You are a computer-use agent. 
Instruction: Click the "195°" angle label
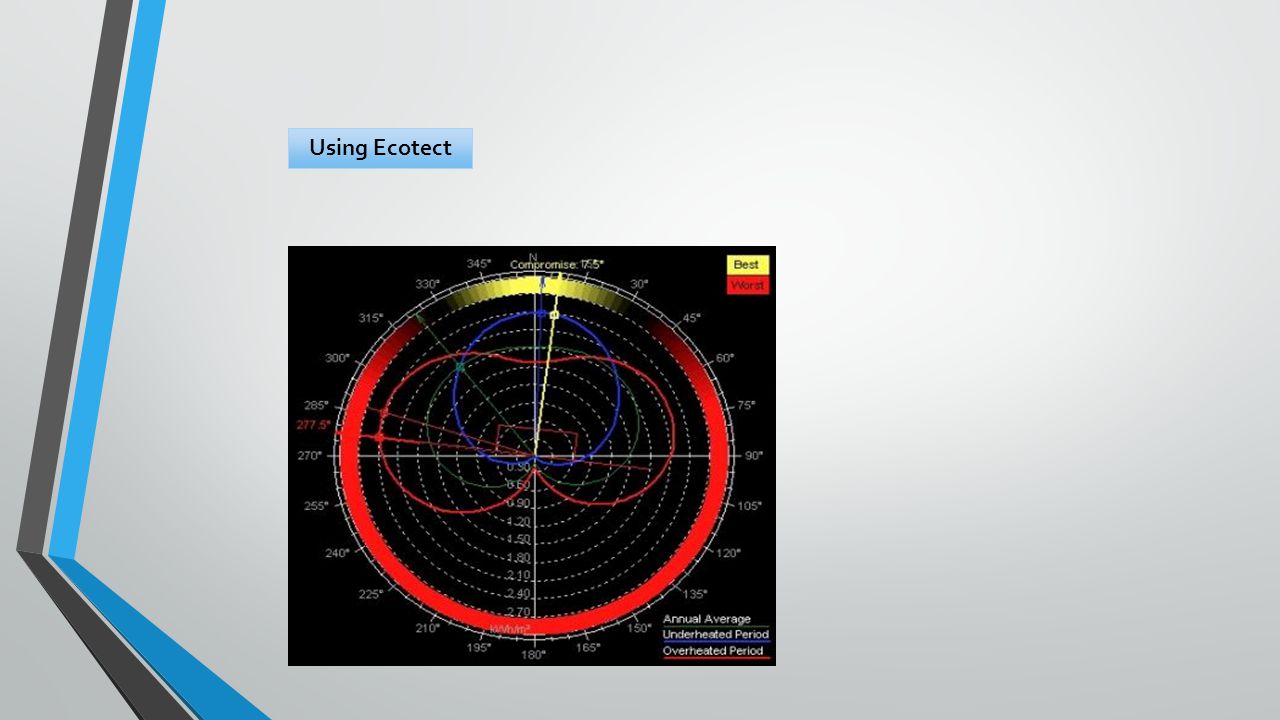point(479,647)
